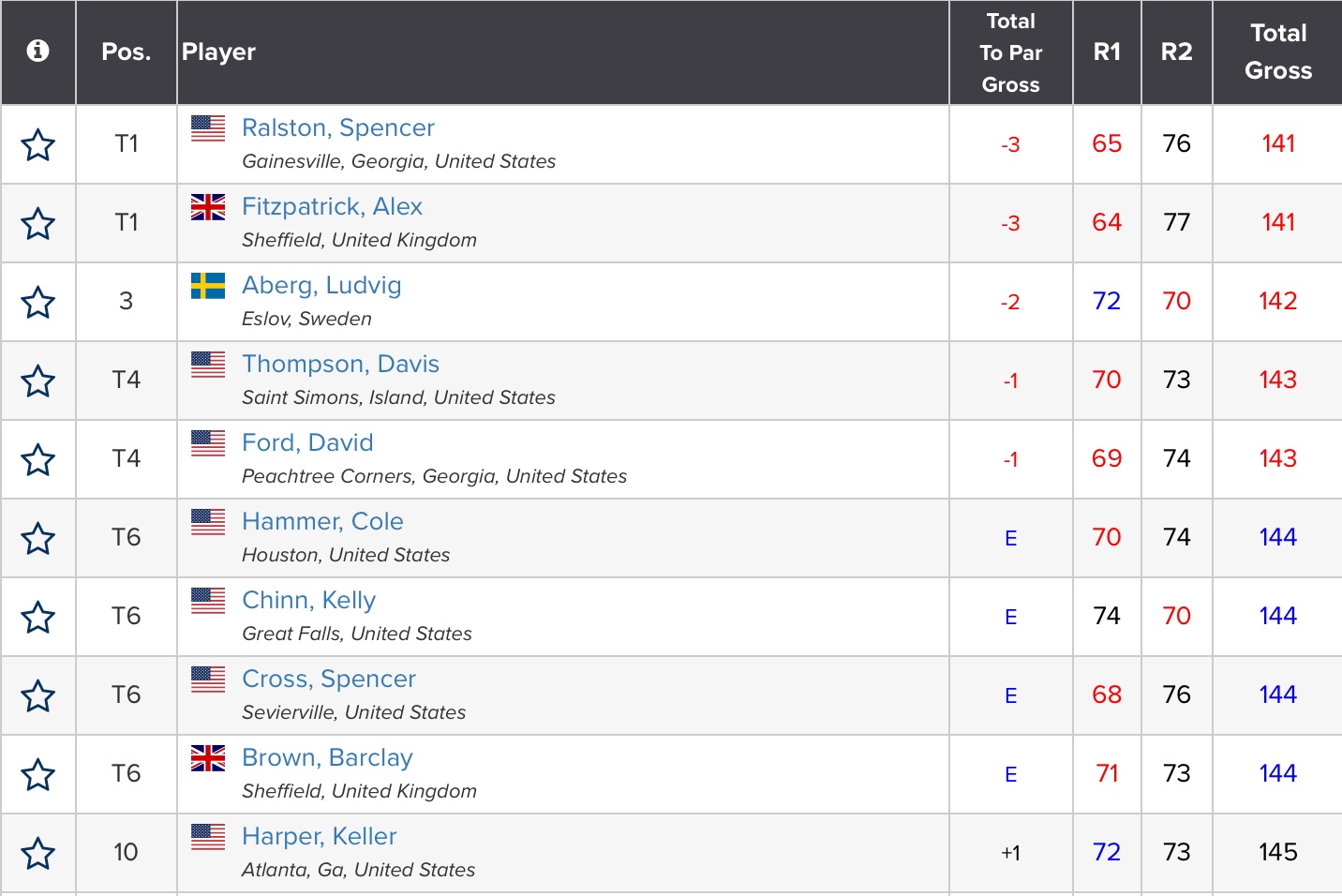
Task: Favorite Spencer Ralston with the star
Action: 37,145
